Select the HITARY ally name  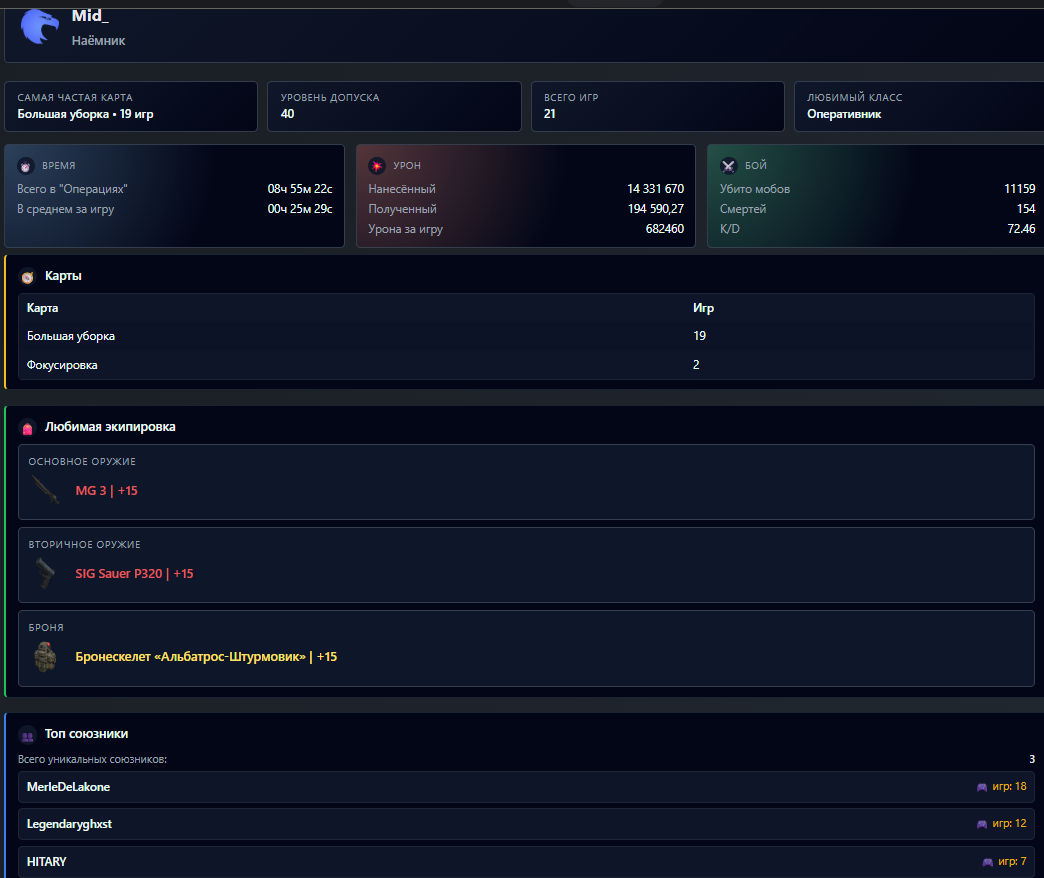[x=47, y=862]
